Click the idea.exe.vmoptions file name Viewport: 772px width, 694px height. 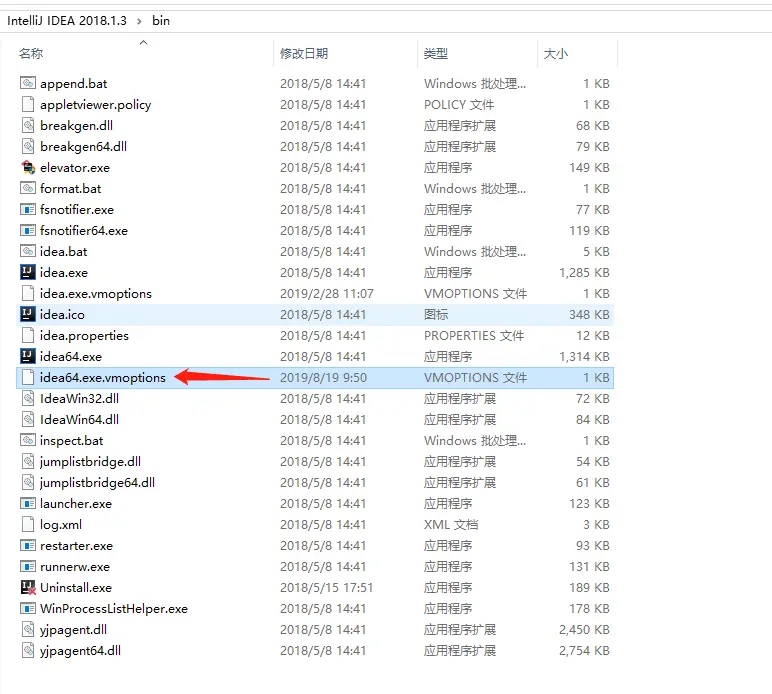96,293
